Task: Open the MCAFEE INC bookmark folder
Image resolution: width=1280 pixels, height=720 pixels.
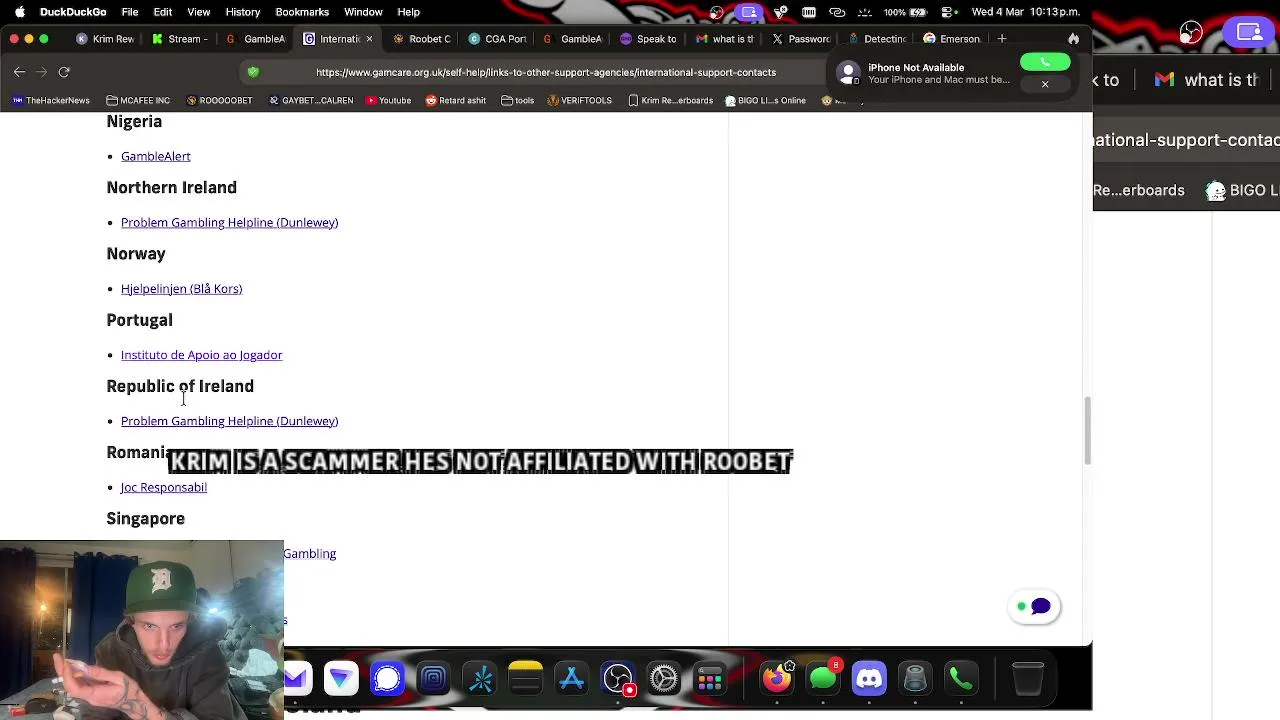Action: coord(137,100)
